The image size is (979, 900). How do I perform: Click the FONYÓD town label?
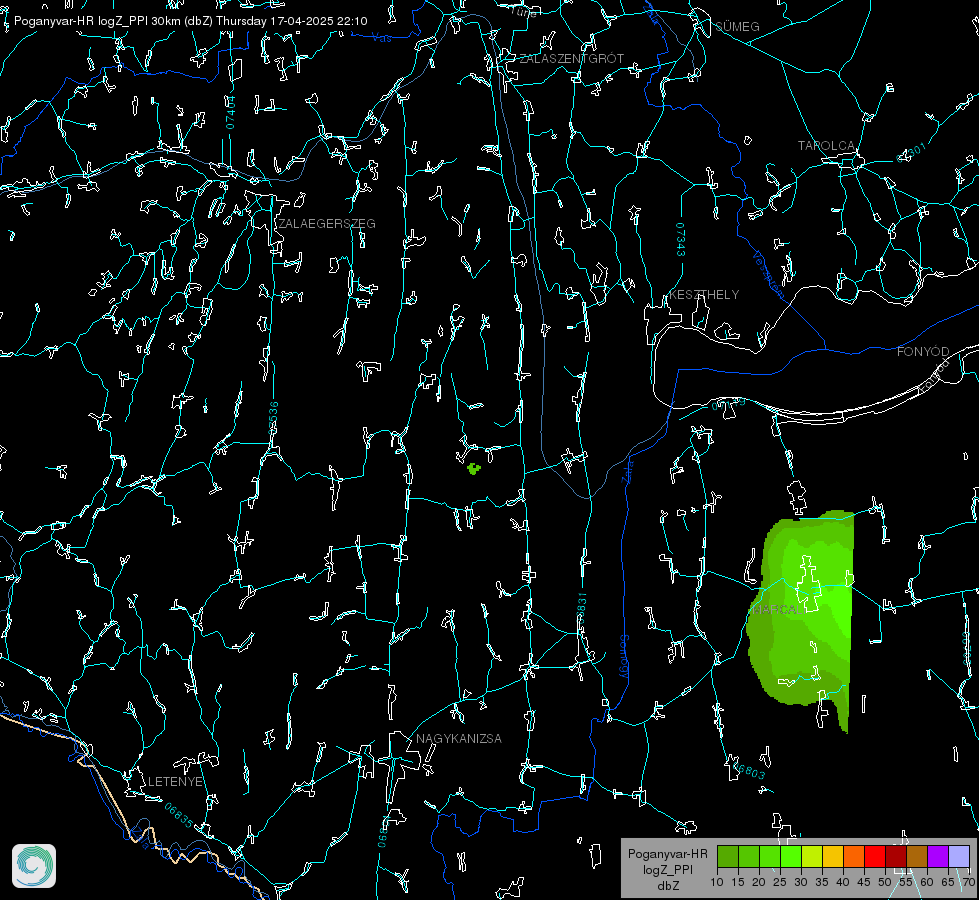pos(923,352)
